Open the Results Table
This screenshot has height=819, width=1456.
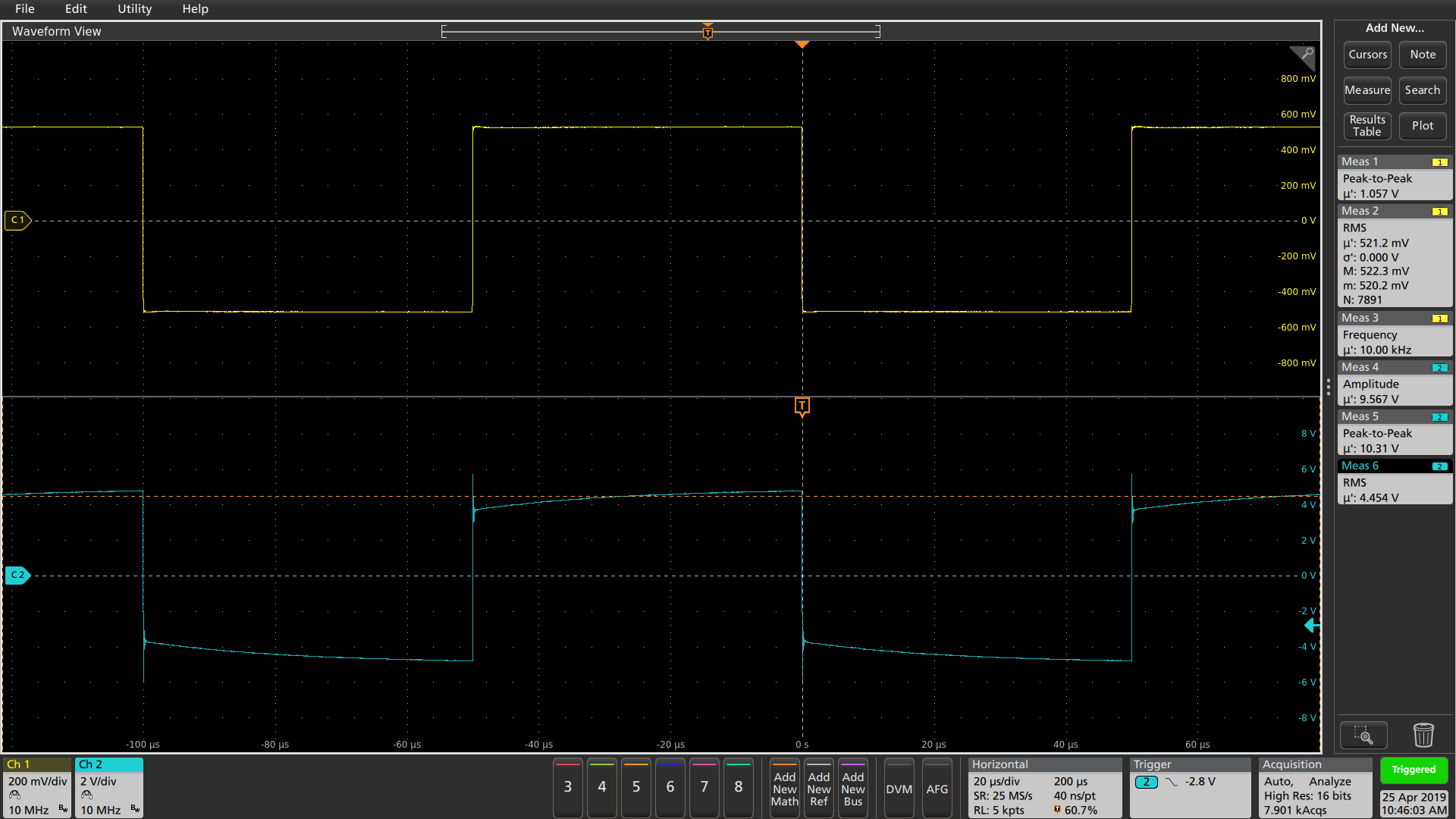point(1367,126)
